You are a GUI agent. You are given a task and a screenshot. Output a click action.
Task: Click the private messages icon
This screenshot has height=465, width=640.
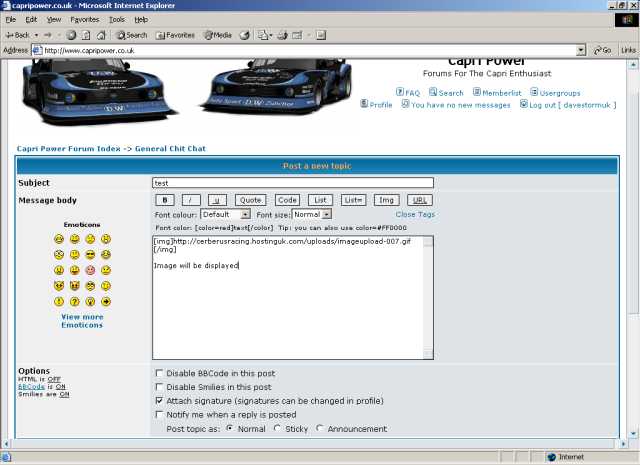(405, 104)
